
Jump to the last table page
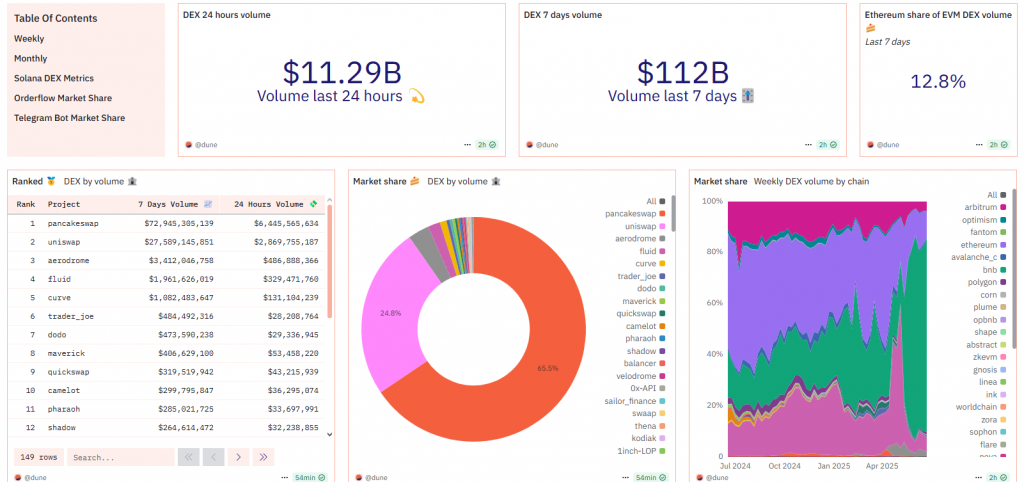[263, 457]
